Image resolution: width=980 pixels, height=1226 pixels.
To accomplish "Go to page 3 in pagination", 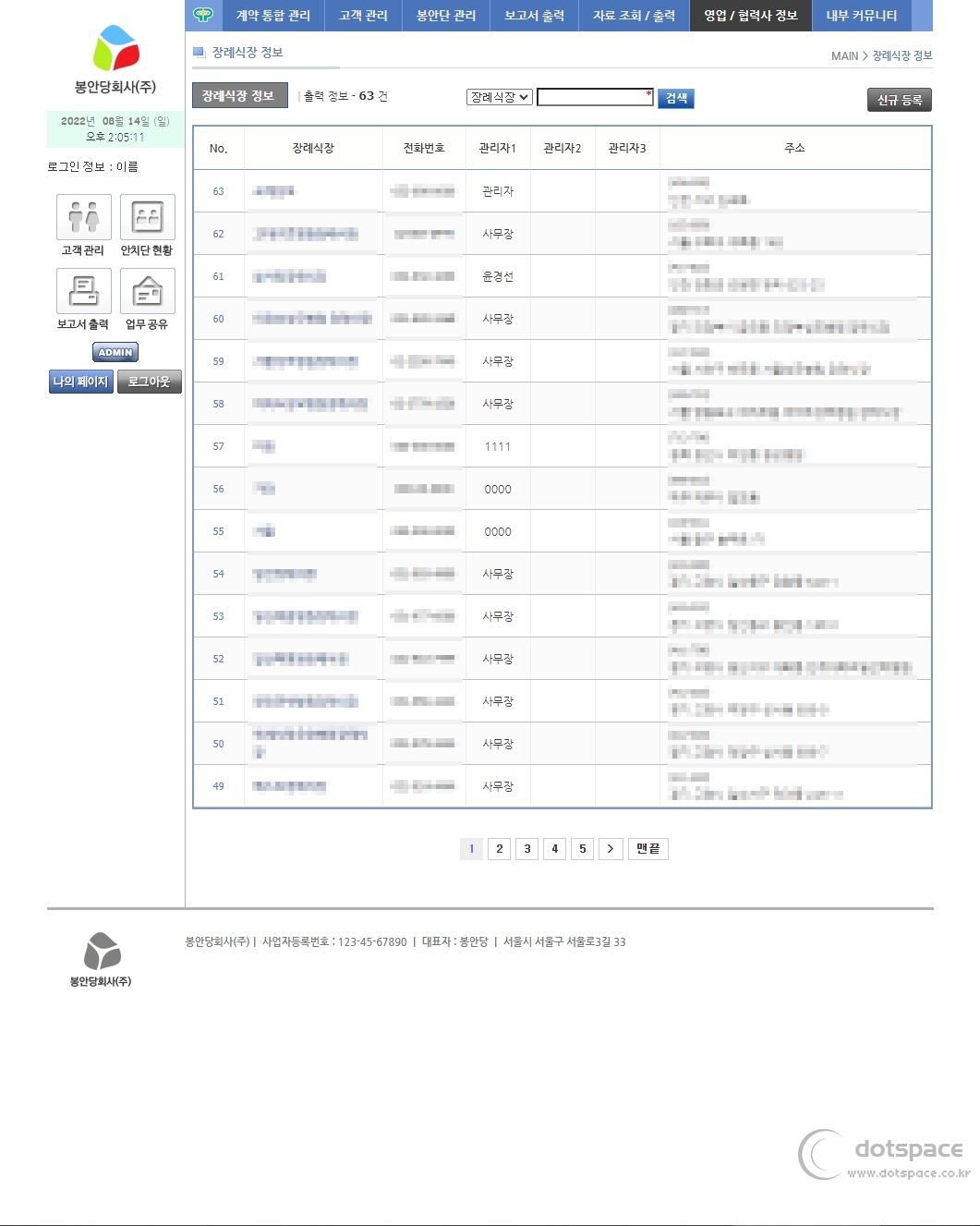I will point(526,848).
